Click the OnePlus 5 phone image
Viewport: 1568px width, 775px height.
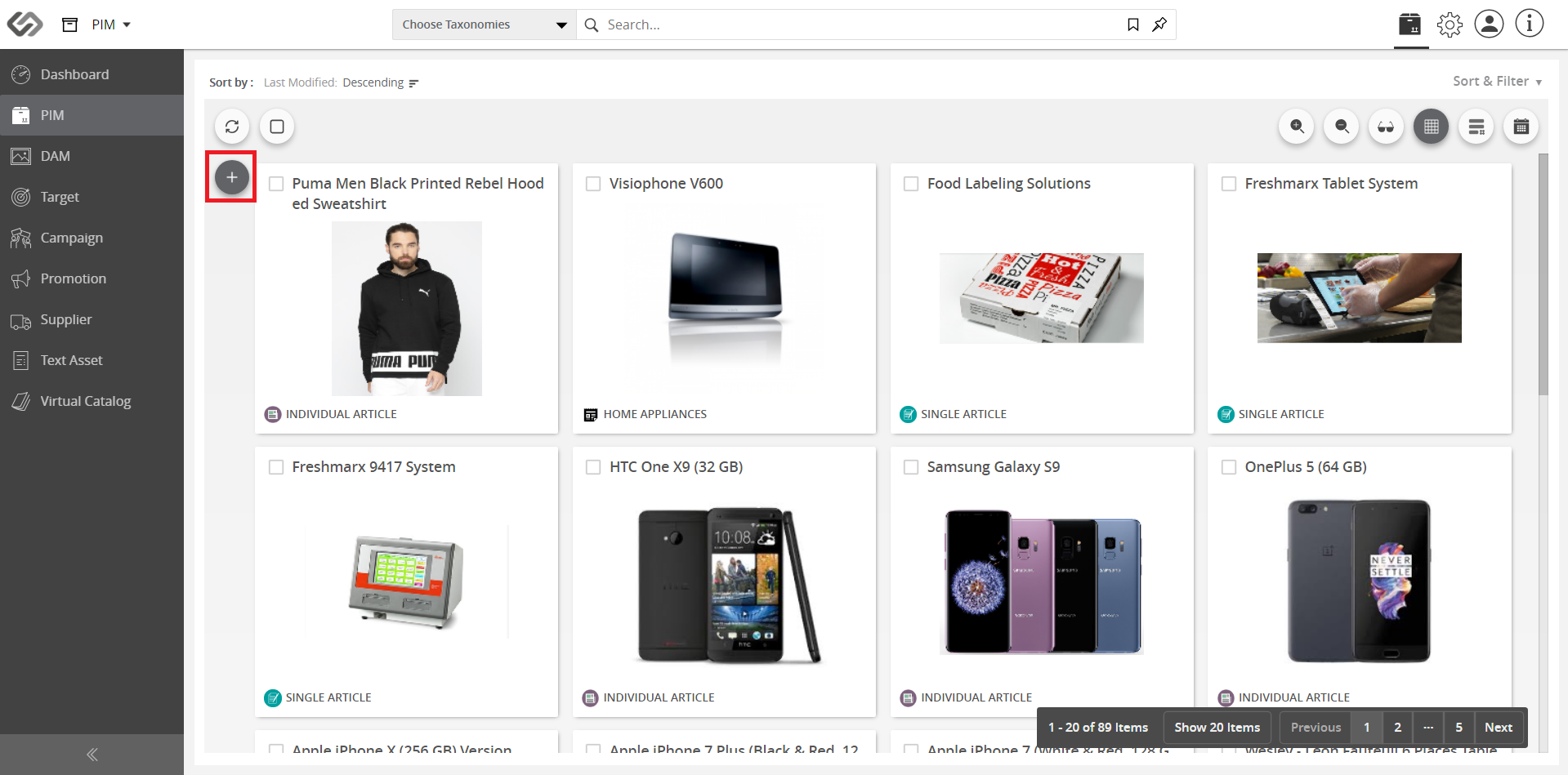[x=1359, y=581]
